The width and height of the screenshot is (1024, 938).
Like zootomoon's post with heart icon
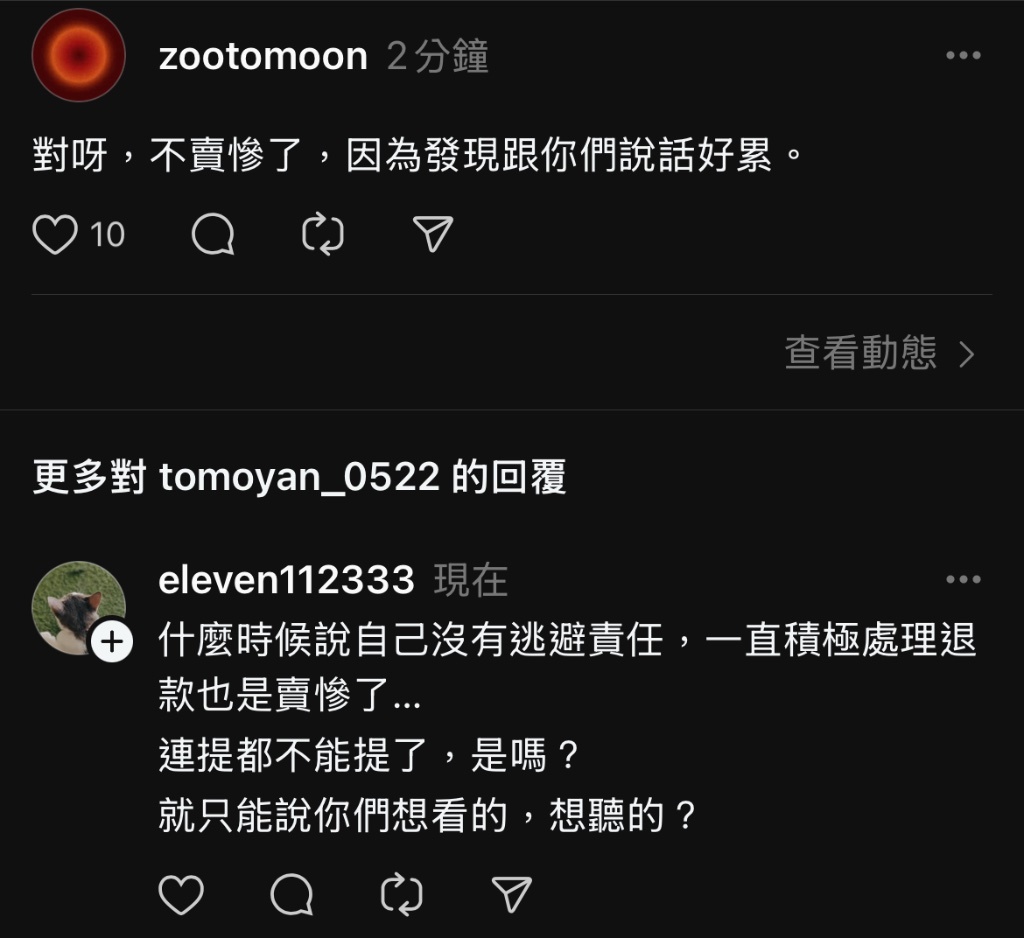click(x=55, y=234)
